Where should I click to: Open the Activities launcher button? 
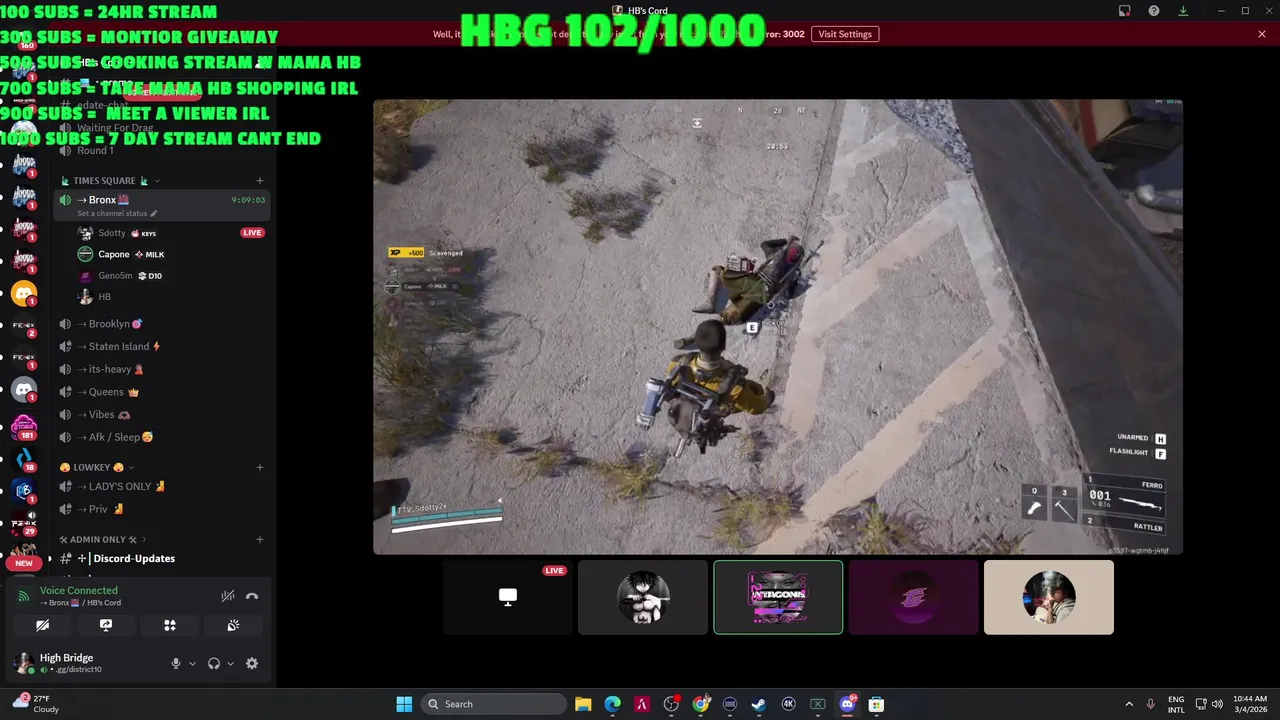(x=170, y=625)
